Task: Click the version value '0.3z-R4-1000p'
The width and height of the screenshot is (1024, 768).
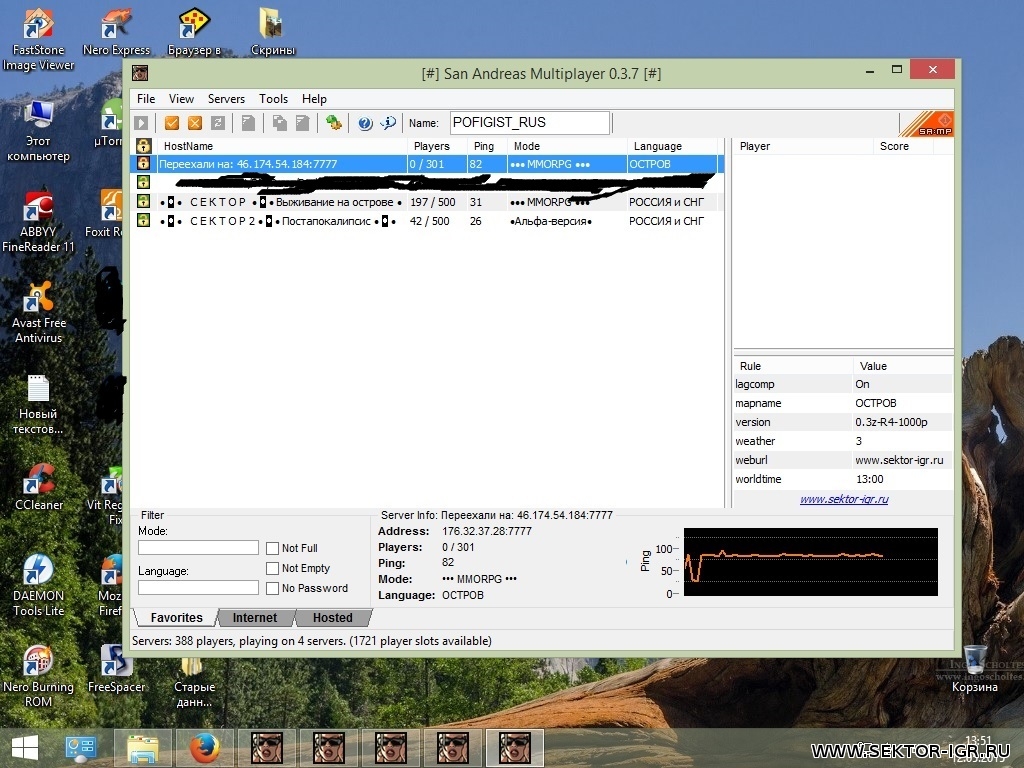Action: [x=891, y=422]
